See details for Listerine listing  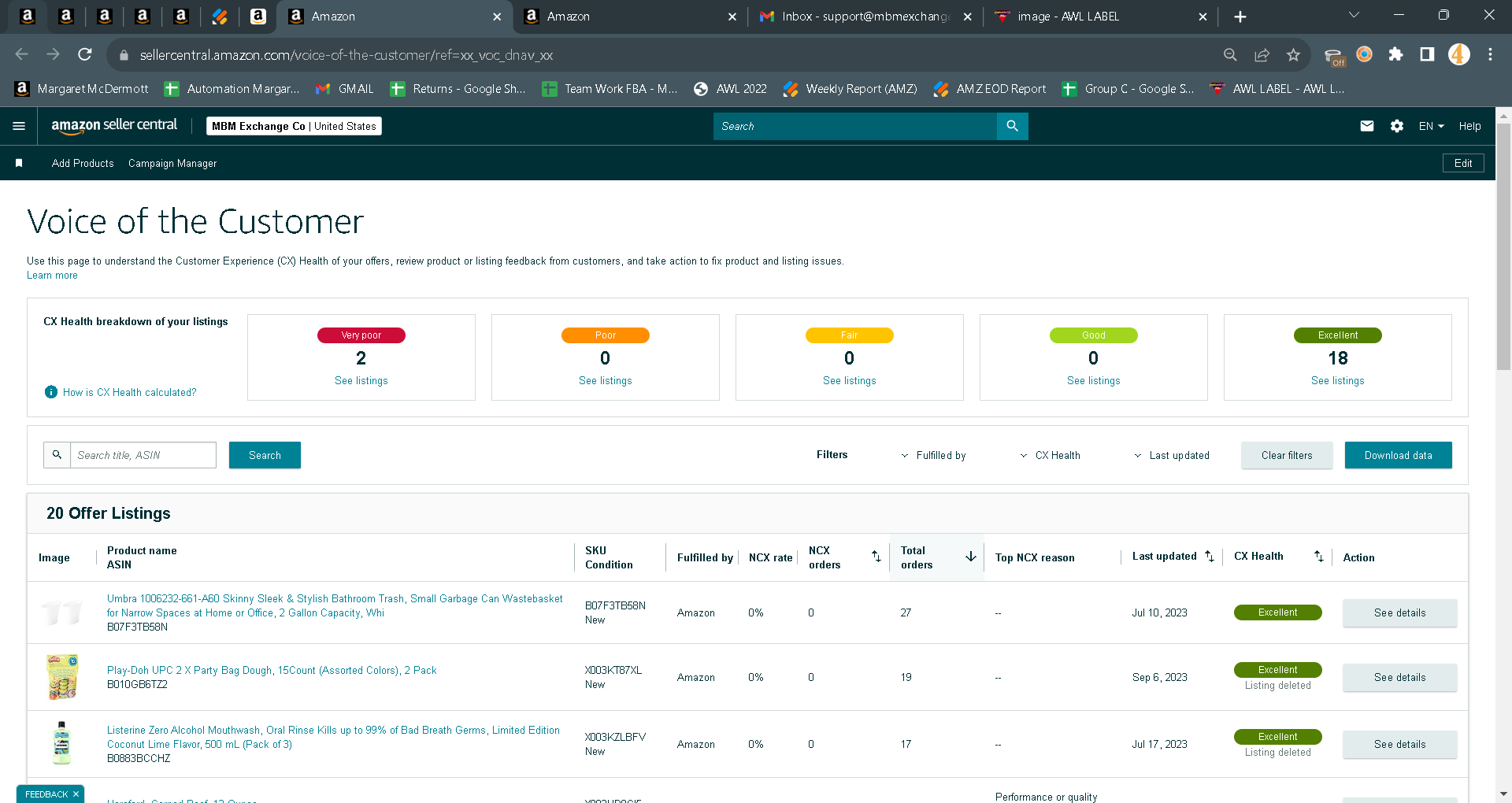1400,744
